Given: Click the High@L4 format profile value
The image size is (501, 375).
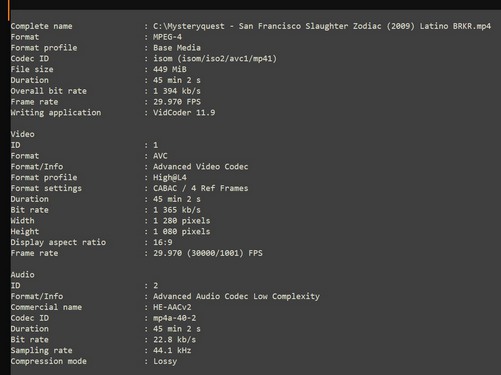Looking at the screenshot, I should (x=170, y=177).
